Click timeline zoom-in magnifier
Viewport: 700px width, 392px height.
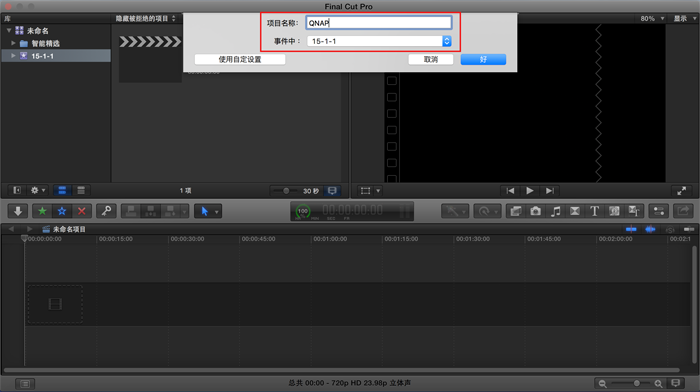tap(658, 384)
